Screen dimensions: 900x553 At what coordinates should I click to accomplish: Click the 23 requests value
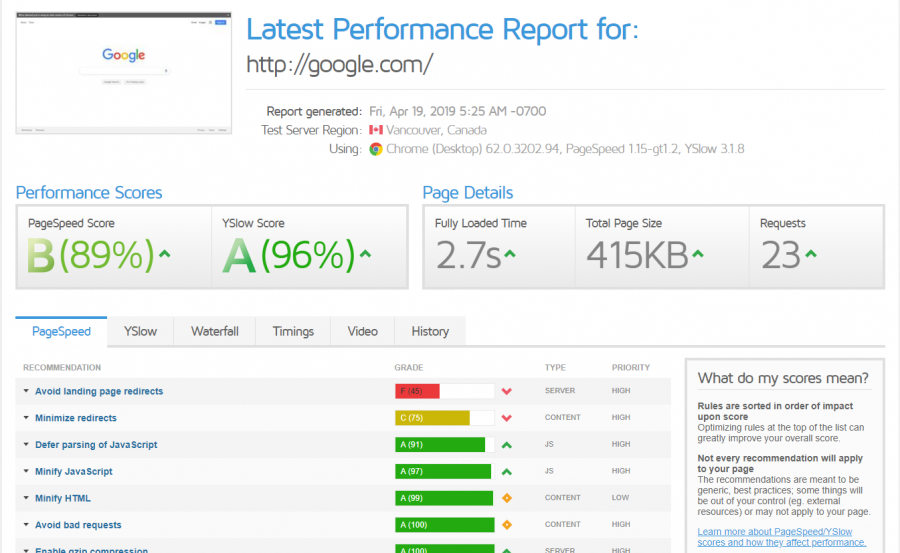[x=781, y=255]
